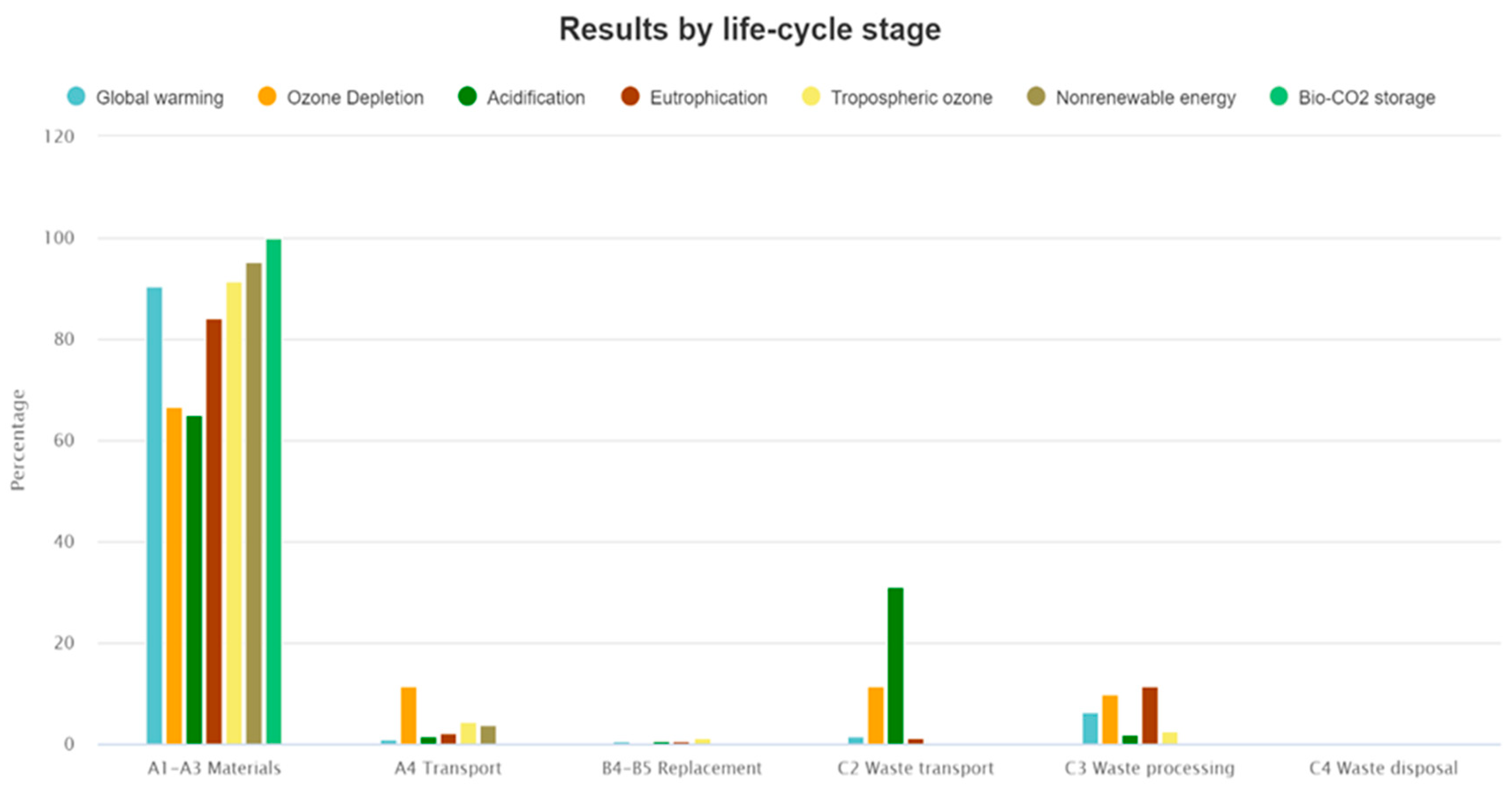Click the Acidification legend color dot
1512x789 pixels.
(467, 96)
